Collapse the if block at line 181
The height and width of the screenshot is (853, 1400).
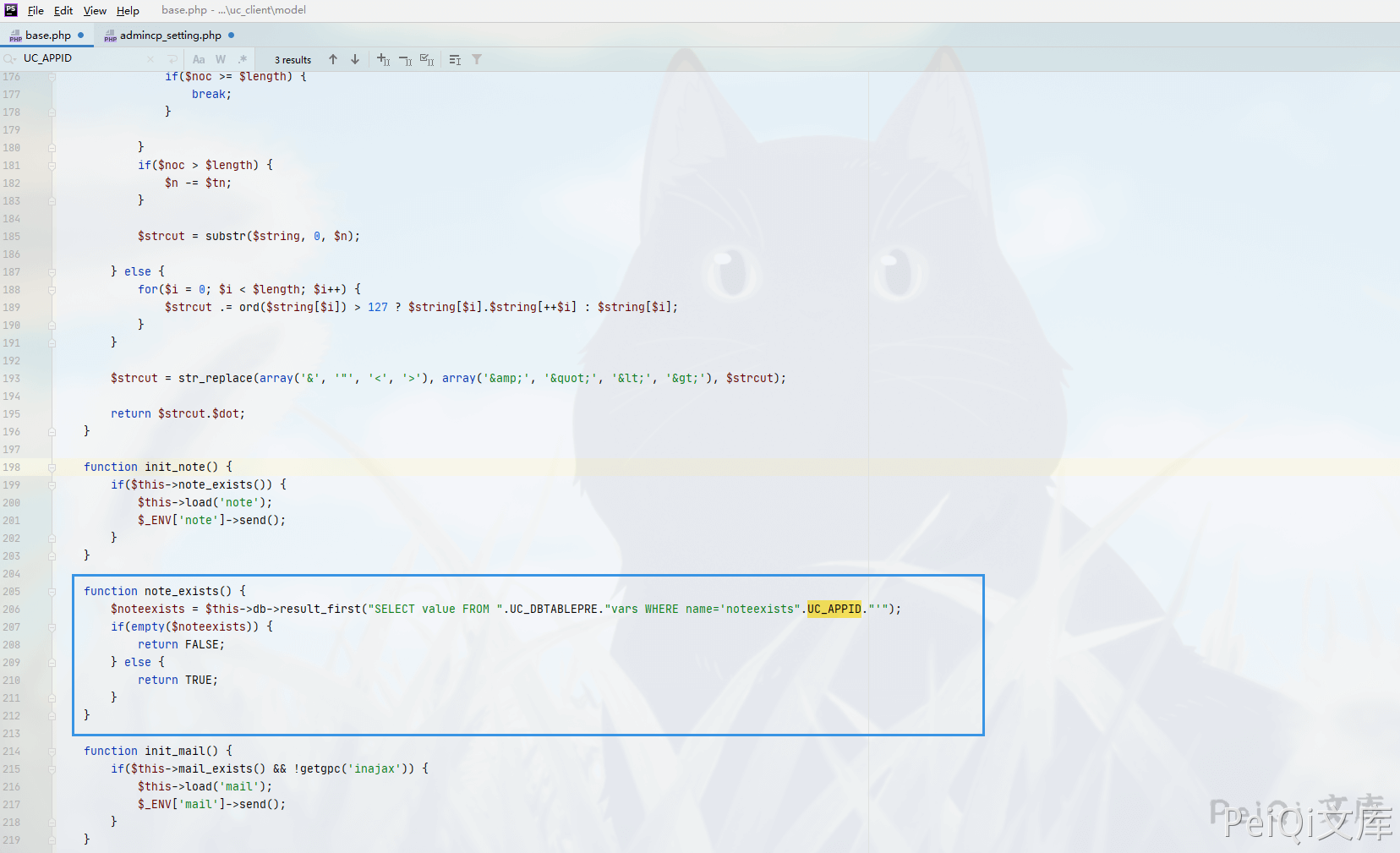click(x=52, y=166)
